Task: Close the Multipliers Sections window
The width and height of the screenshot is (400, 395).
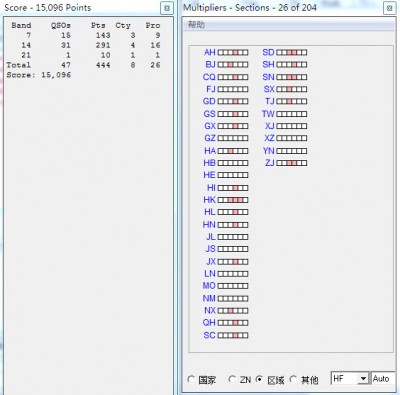Action: [x=389, y=8]
